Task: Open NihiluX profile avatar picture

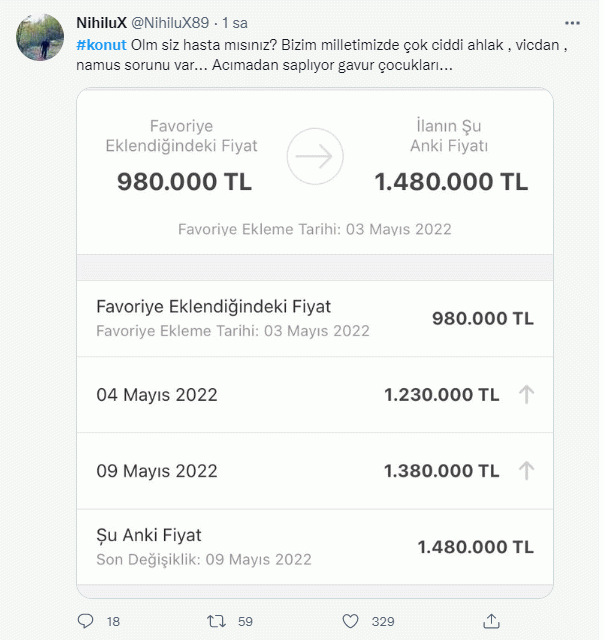Action: coord(41,39)
